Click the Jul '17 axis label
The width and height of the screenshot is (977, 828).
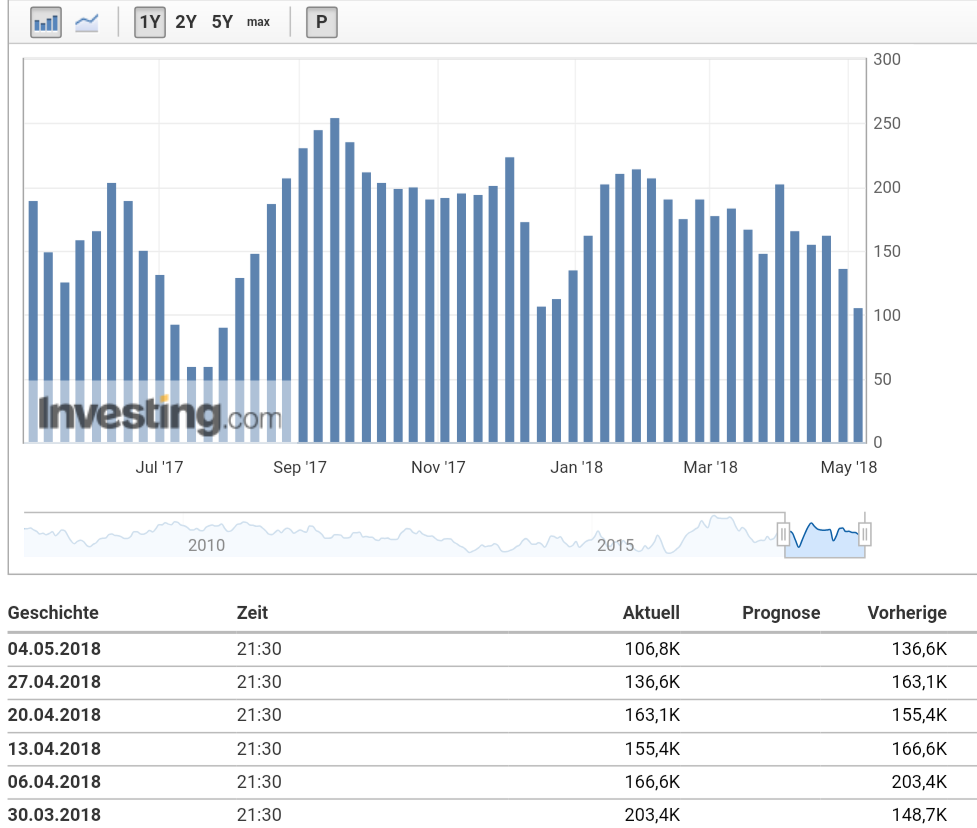point(160,467)
